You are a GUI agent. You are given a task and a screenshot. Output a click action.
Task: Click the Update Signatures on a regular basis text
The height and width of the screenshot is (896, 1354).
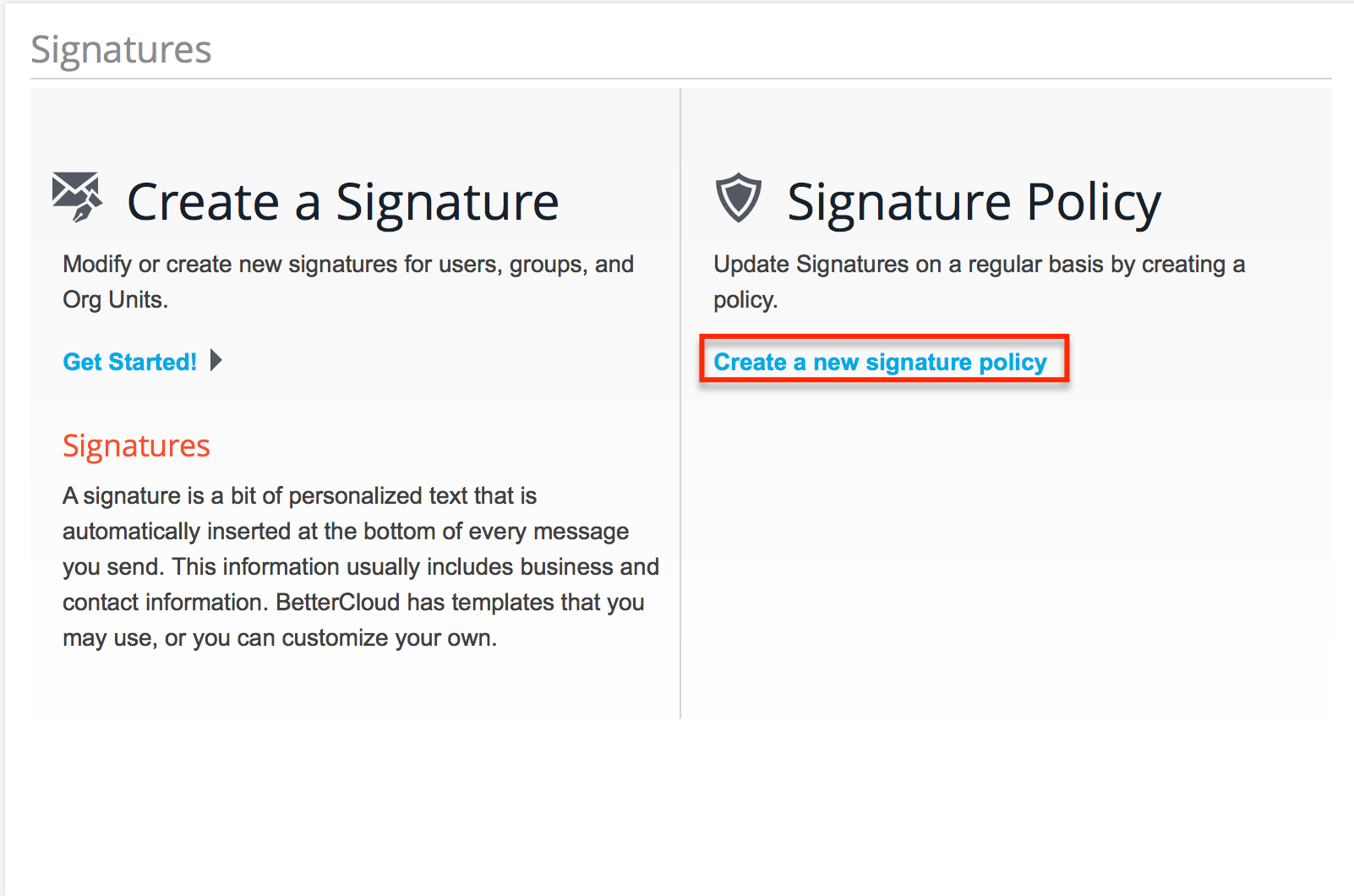[x=979, y=265]
